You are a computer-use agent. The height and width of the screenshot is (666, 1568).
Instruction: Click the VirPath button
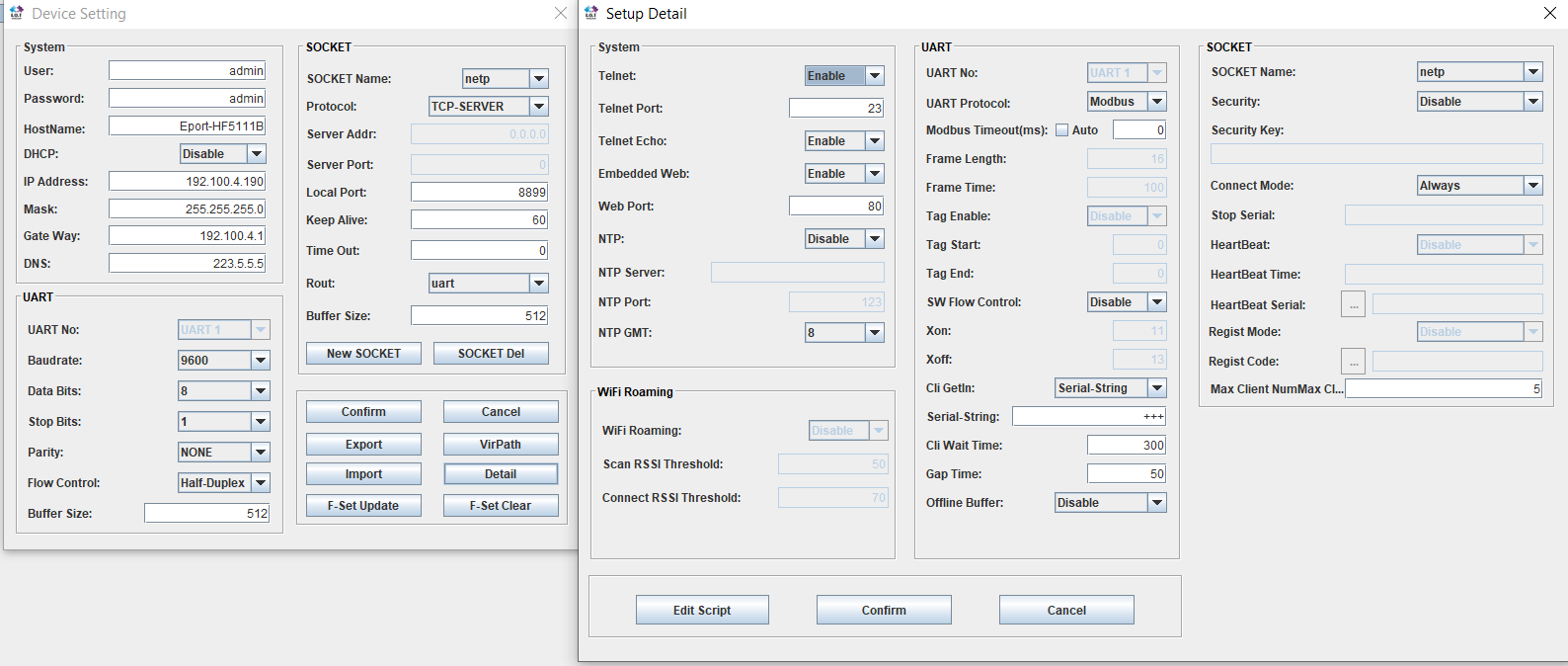(x=501, y=445)
